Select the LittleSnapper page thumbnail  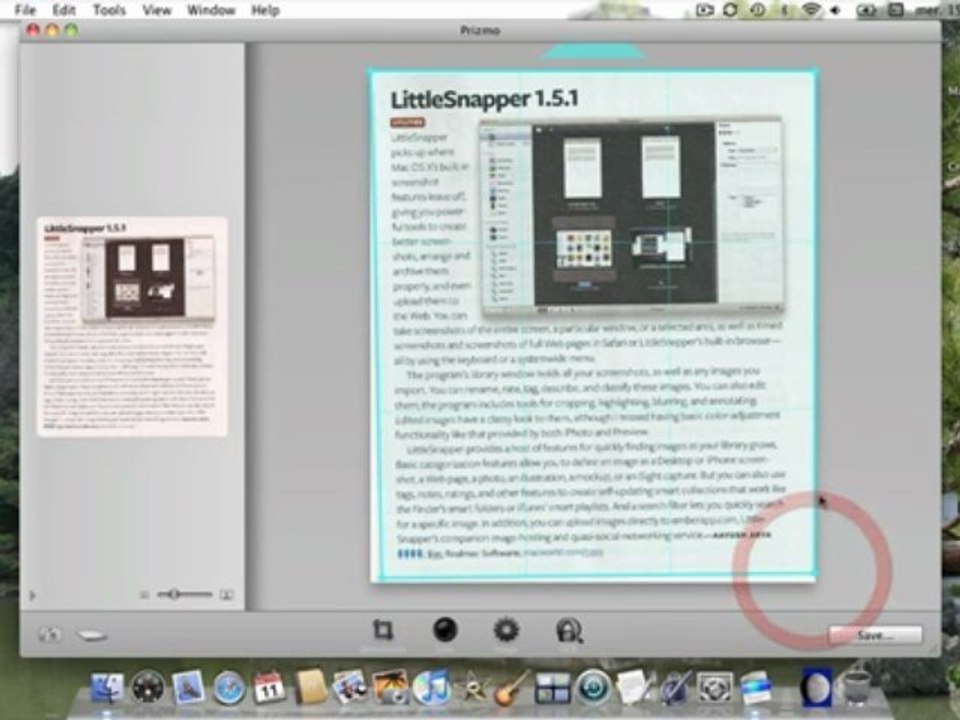(x=132, y=326)
